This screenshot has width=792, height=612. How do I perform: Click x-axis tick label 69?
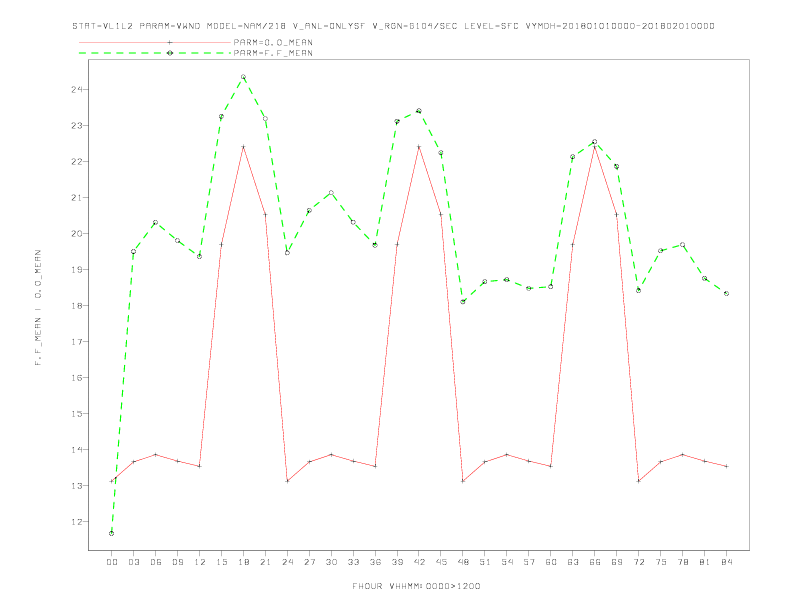(x=617, y=562)
